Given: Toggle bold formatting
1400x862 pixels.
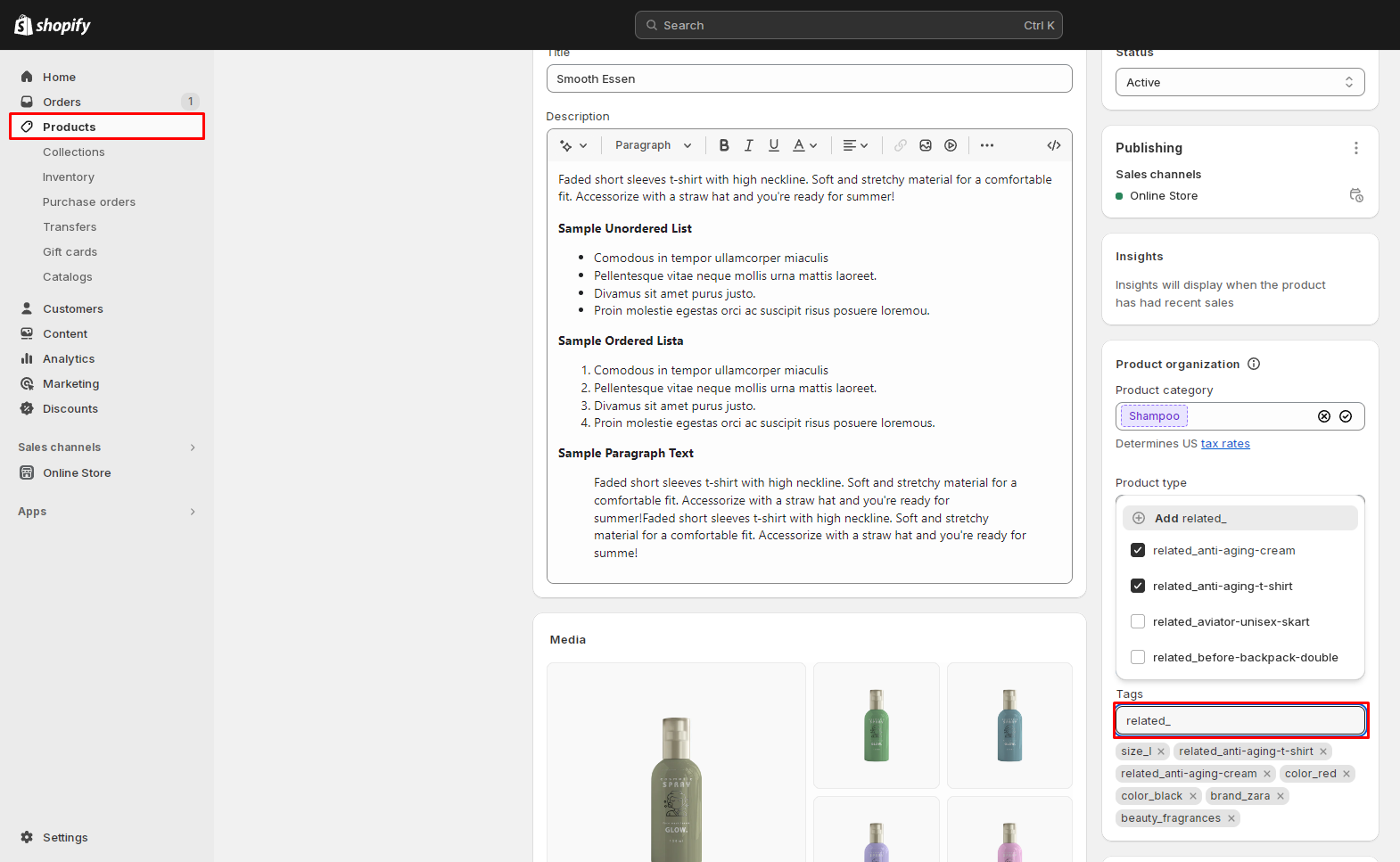Looking at the screenshot, I should tap(724, 145).
